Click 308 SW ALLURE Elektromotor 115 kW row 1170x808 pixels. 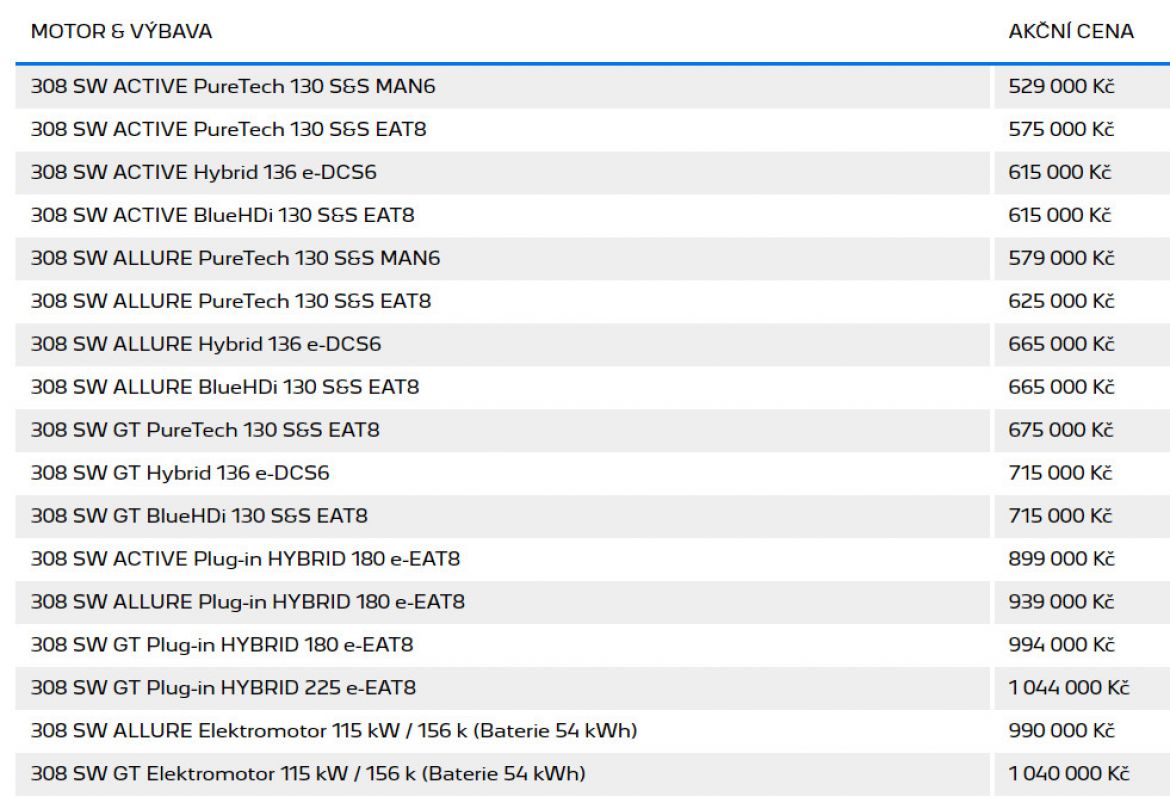pyautogui.click(x=334, y=731)
